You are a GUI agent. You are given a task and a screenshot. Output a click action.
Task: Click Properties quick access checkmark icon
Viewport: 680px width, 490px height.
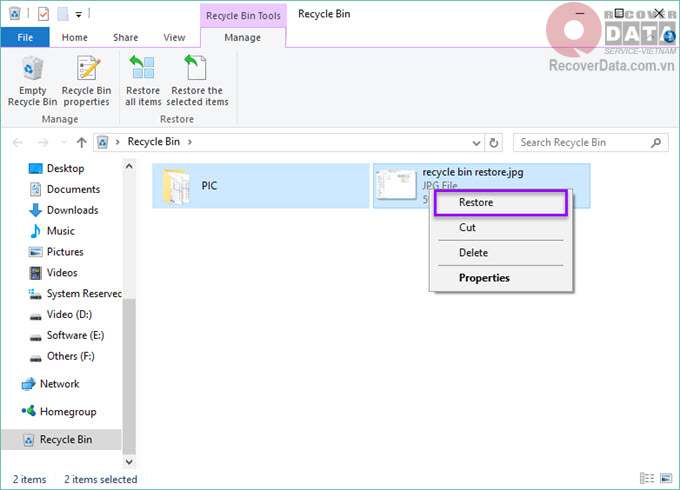point(43,14)
